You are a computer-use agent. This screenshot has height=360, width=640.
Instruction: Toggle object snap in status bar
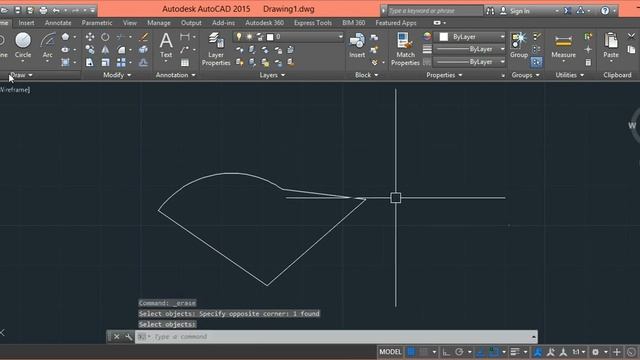(494, 352)
